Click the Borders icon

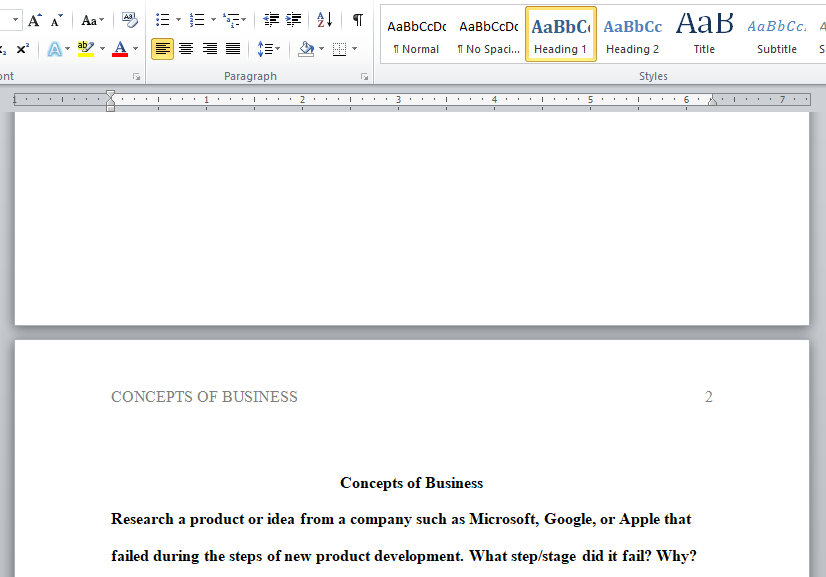340,49
